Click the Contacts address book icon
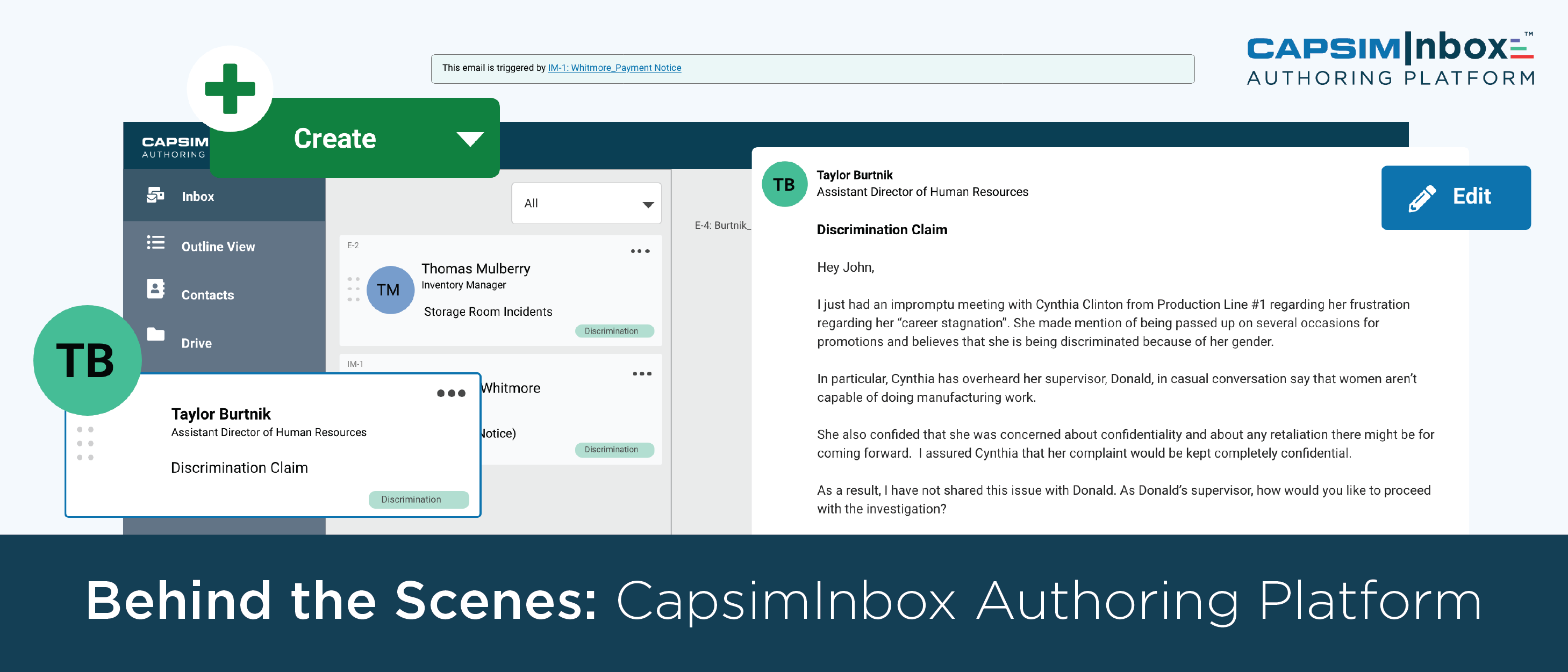Viewport: 1568px width, 672px height. coord(155,288)
